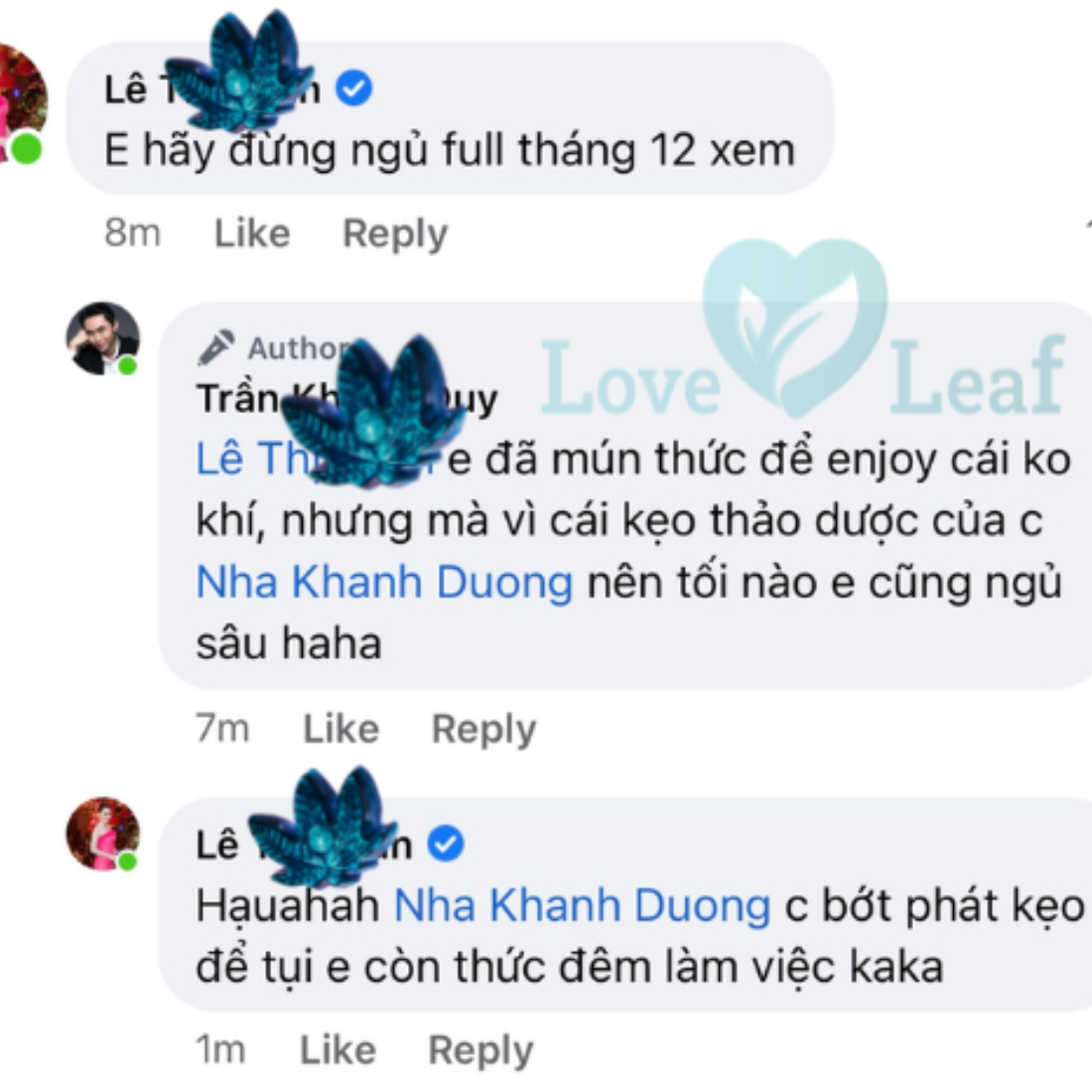1092x1092 pixels.
Task: Click the online status dot on top avatar
Action: click(x=27, y=148)
